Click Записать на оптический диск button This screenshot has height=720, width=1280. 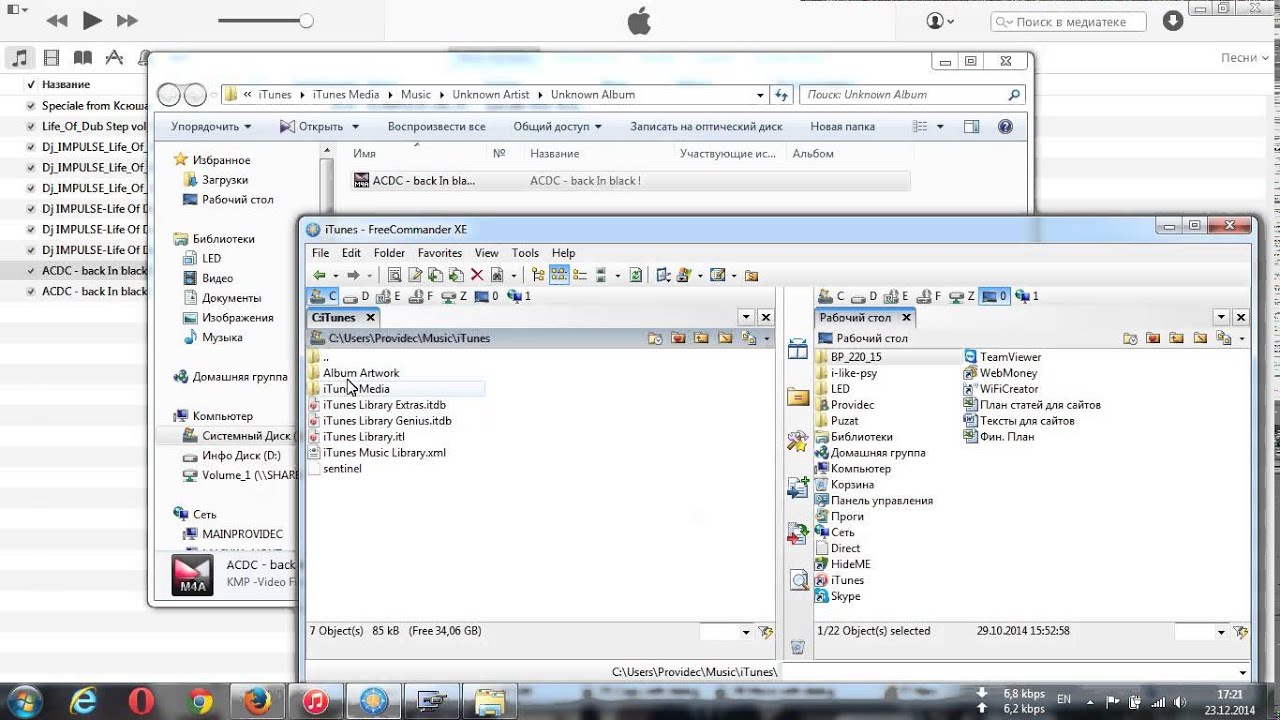tap(706, 127)
